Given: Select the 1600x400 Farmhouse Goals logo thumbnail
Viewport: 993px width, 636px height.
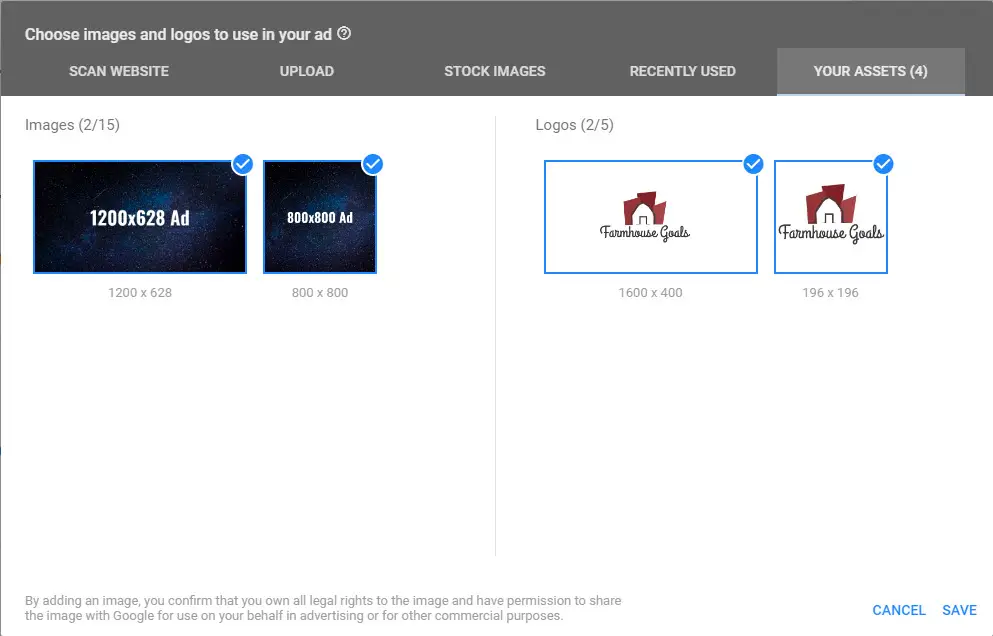Looking at the screenshot, I should click(650, 217).
